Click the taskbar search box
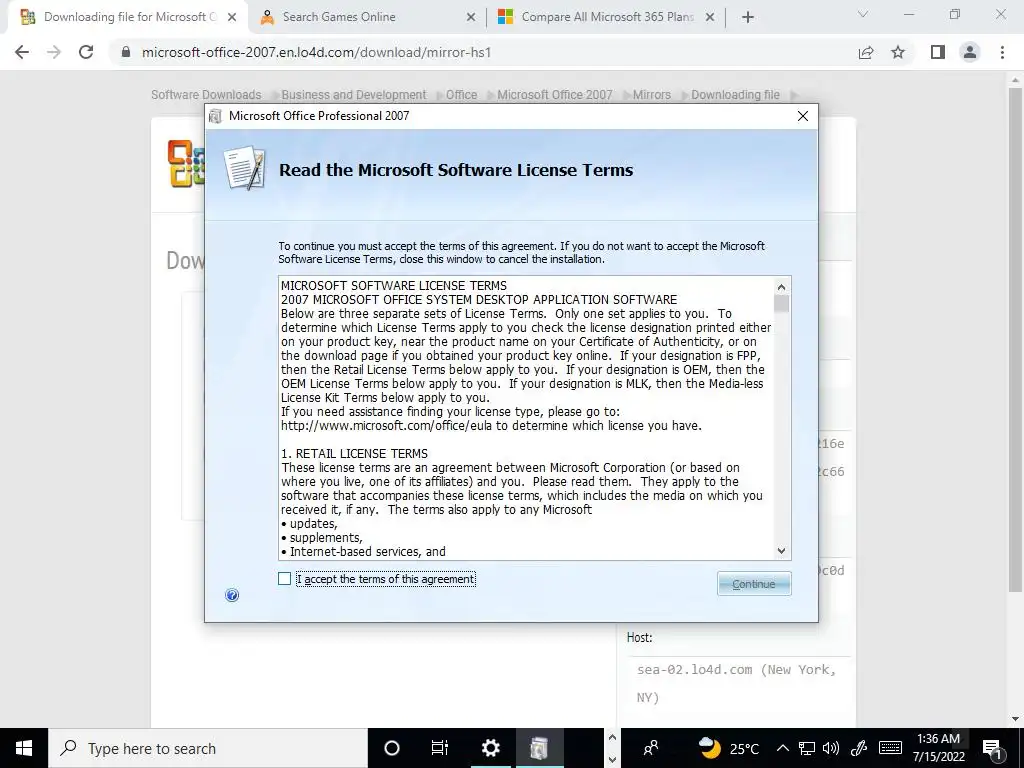This screenshot has height=768, width=1024. coord(208,748)
